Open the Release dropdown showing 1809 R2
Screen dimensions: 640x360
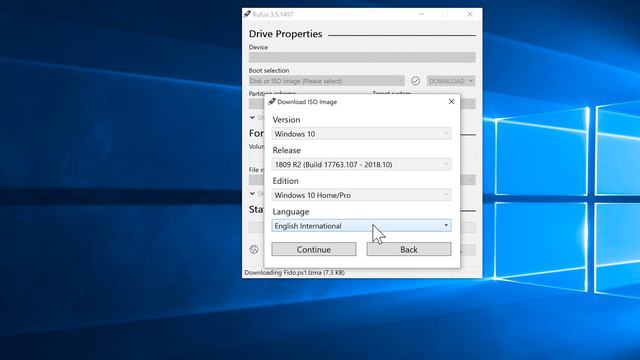pyautogui.click(x=361, y=164)
